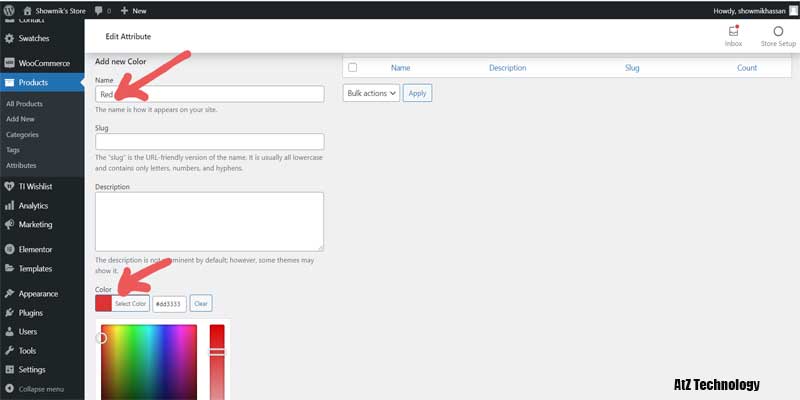Collapse the admin sidebar menu
This screenshot has height=400, width=800.
pos(34,388)
